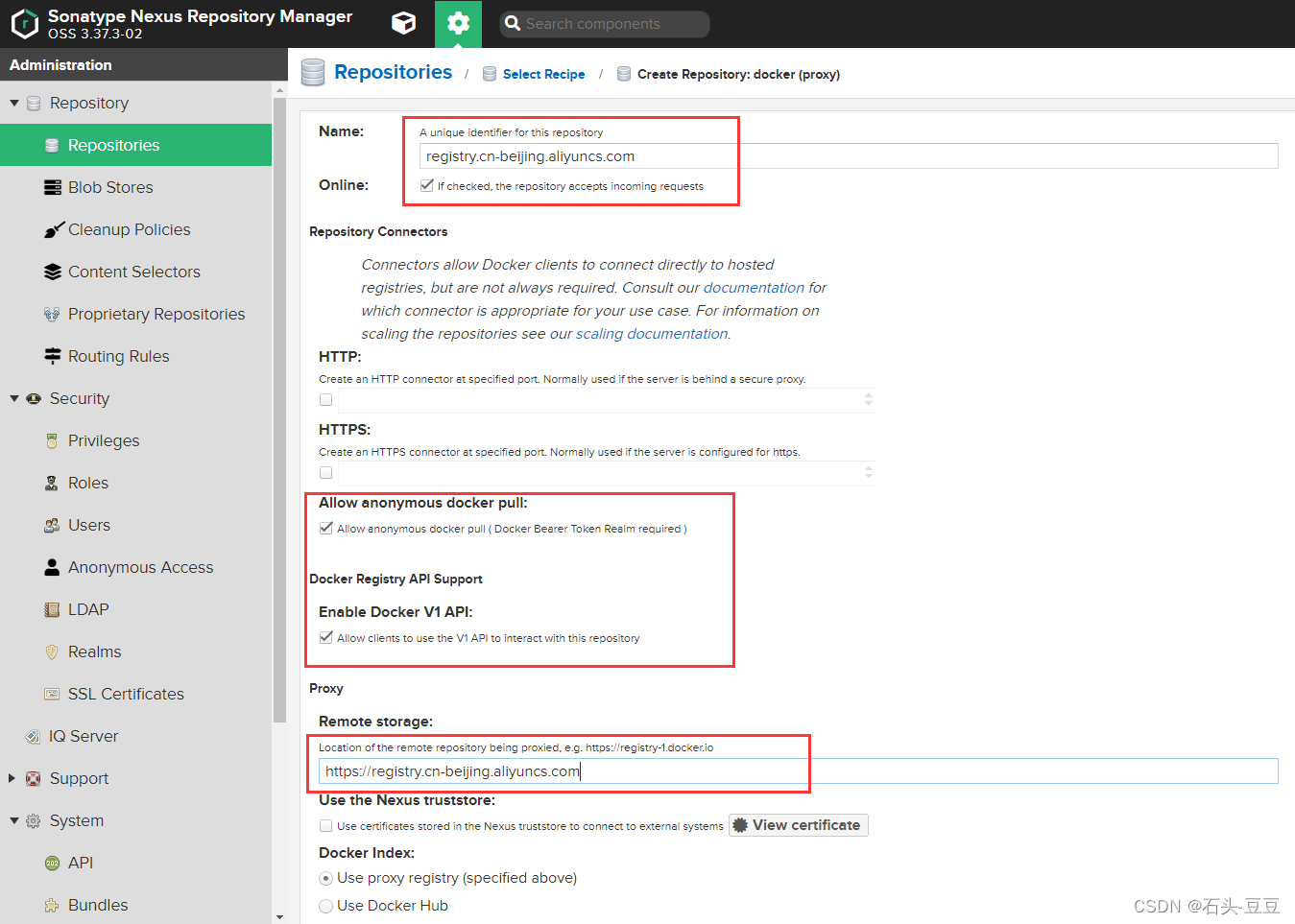The image size is (1295, 924).
Task: Click the Select Recipe breadcrumb icon
Action: pyautogui.click(x=490, y=74)
